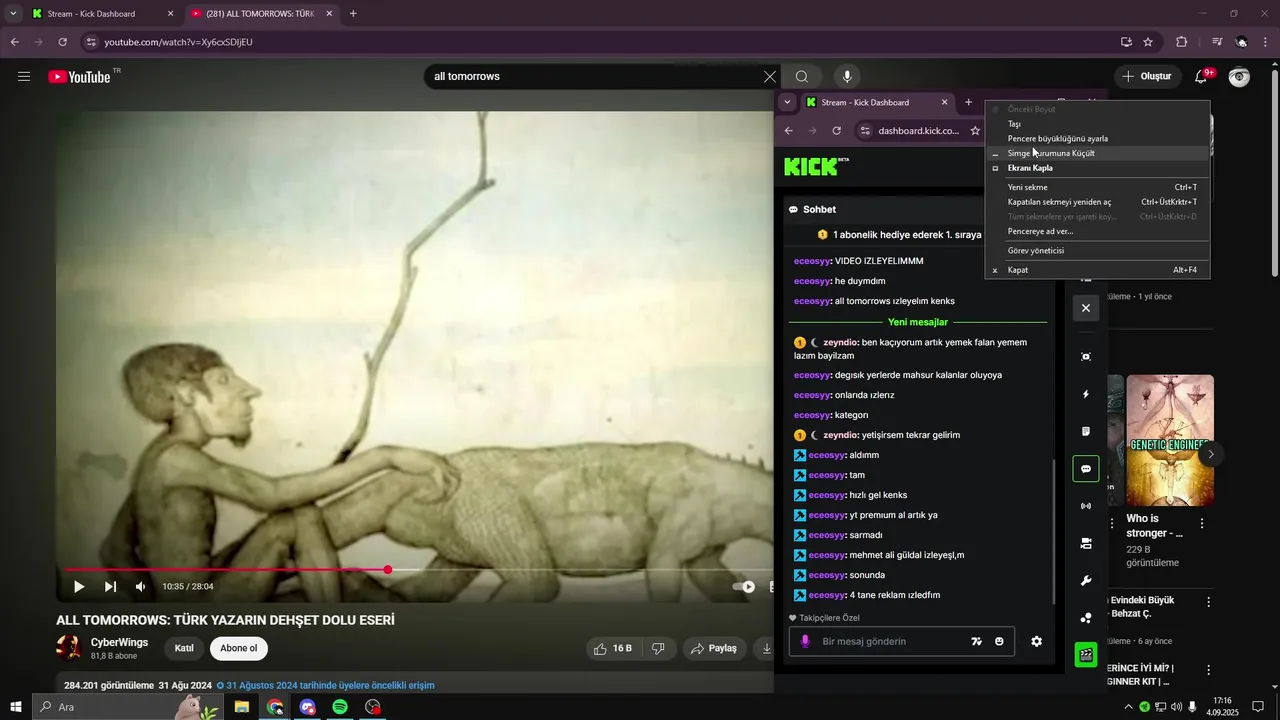Viewport: 1280px width, 720px height.
Task: Toggle the autoplay switch in player
Action: (744, 587)
